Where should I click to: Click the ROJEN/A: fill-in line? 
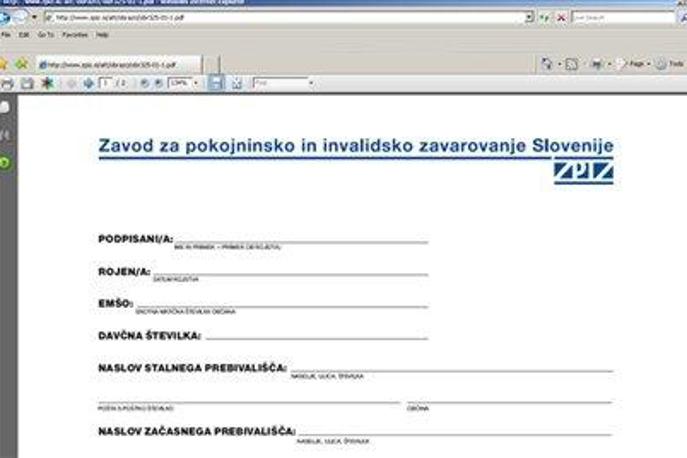click(290, 274)
